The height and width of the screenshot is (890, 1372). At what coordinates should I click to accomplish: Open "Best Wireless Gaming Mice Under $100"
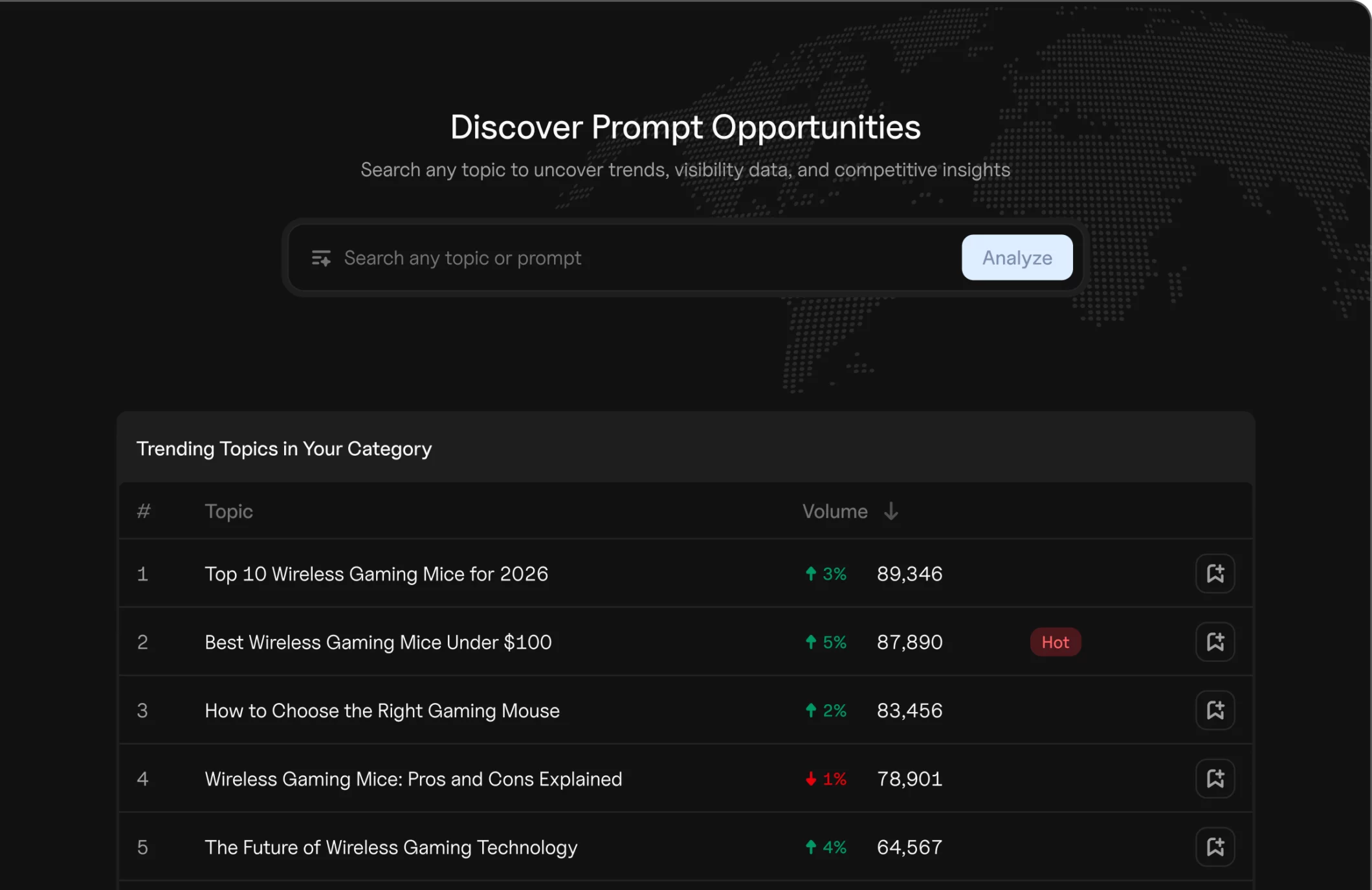pyautogui.click(x=378, y=642)
